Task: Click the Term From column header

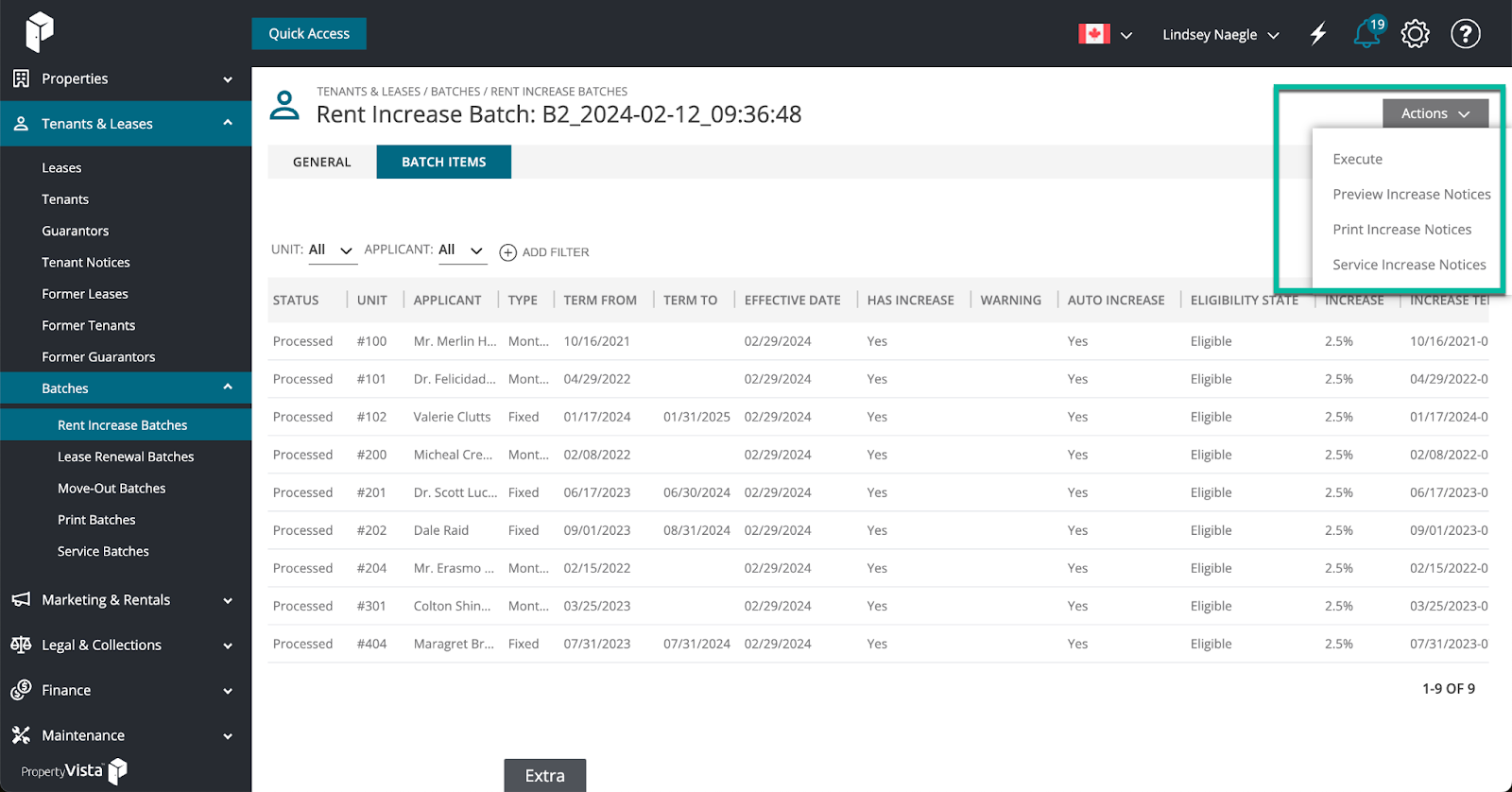Action: [x=600, y=301]
